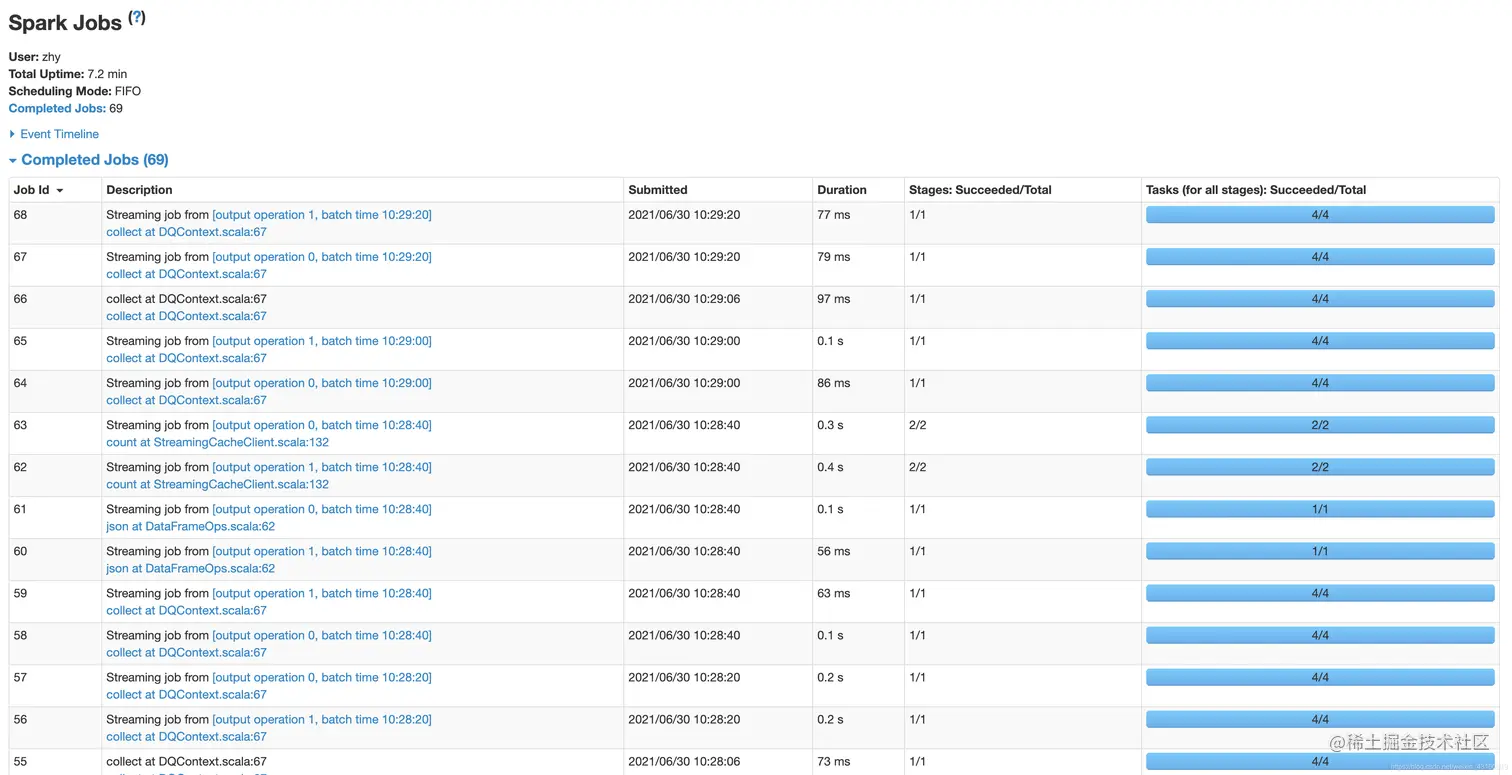1512x775 pixels.
Task: Open job 64's collect at DQContext.scala:67 link
Action: [x=186, y=400]
